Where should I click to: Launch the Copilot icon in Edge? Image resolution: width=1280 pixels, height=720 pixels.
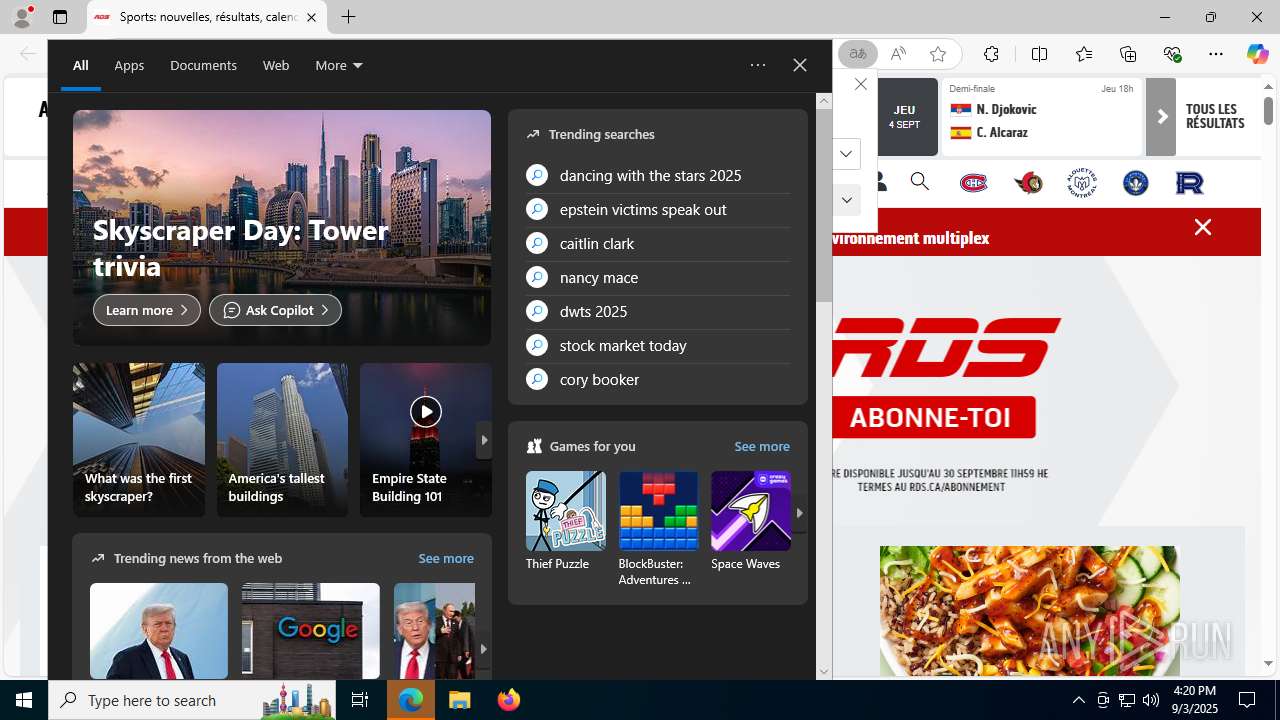pos(1257,54)
